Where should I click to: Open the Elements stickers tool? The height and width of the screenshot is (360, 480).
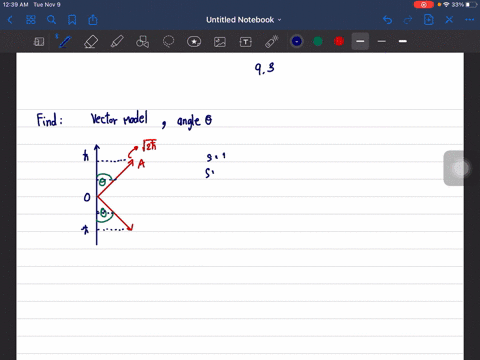tap(194, 42)
